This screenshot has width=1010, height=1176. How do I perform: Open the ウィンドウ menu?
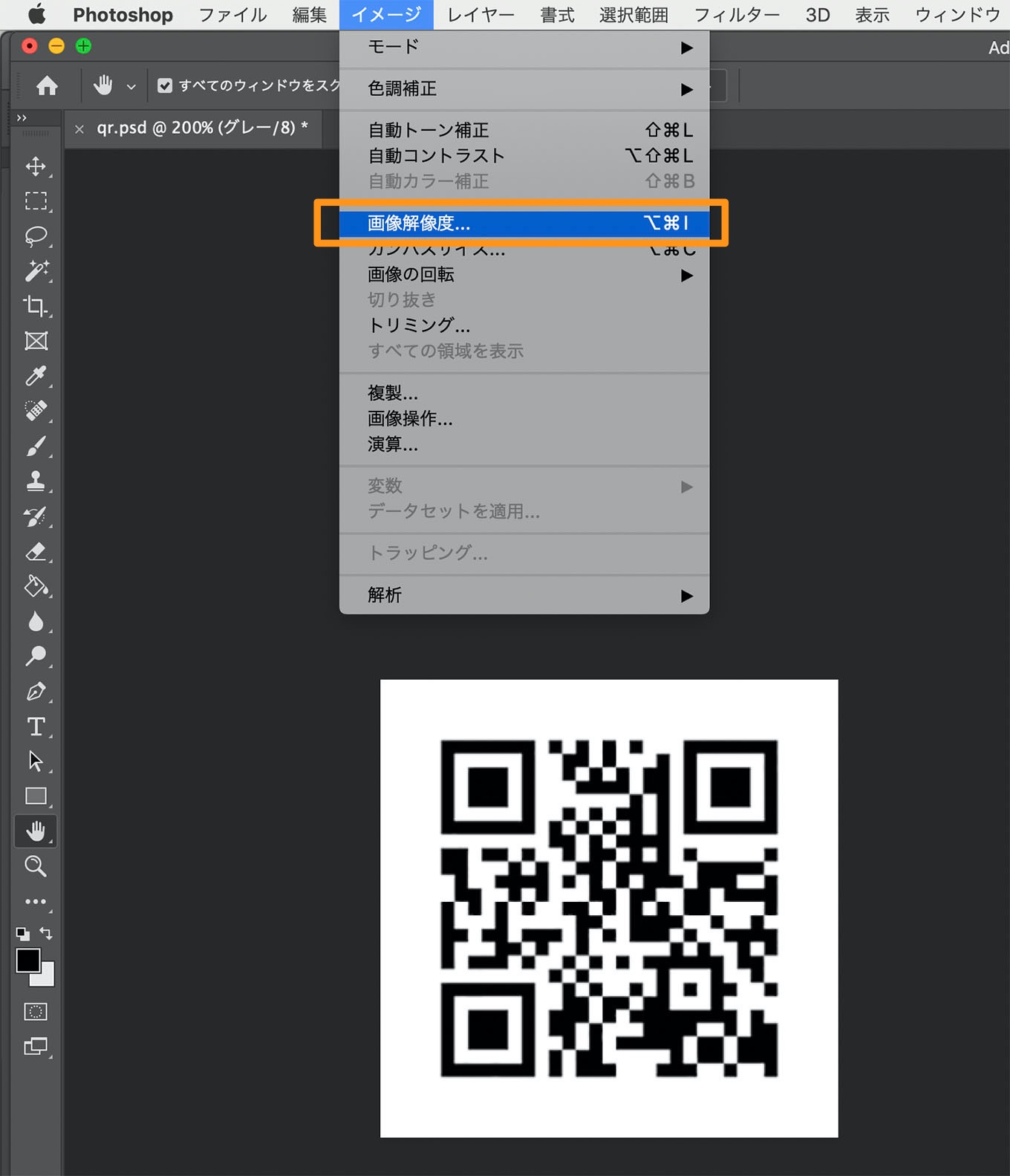pyautogui.click(x=958, y=15)
